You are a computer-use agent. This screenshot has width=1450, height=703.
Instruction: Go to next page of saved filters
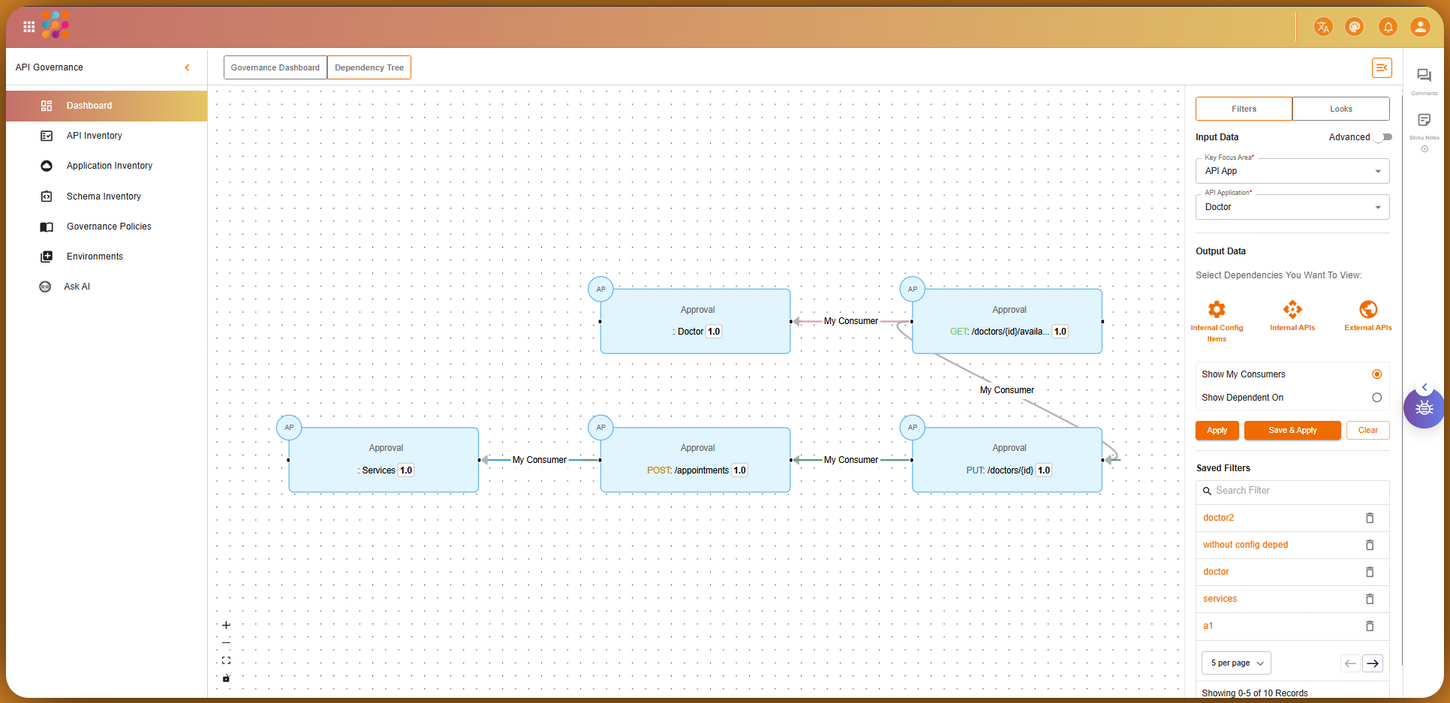coord(1373,663)
